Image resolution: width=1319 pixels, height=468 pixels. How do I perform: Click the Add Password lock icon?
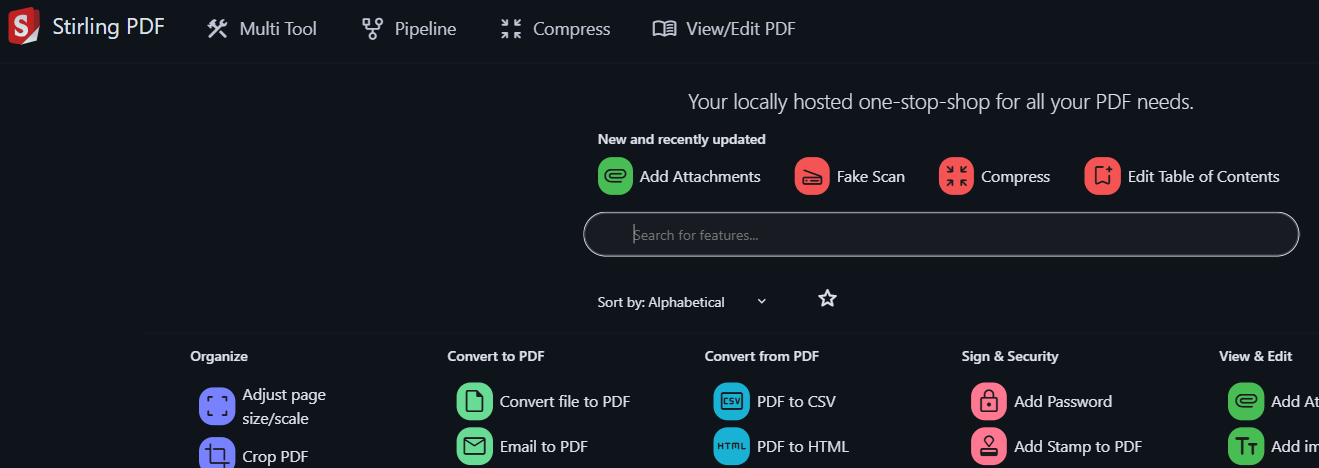click(988, 402)
